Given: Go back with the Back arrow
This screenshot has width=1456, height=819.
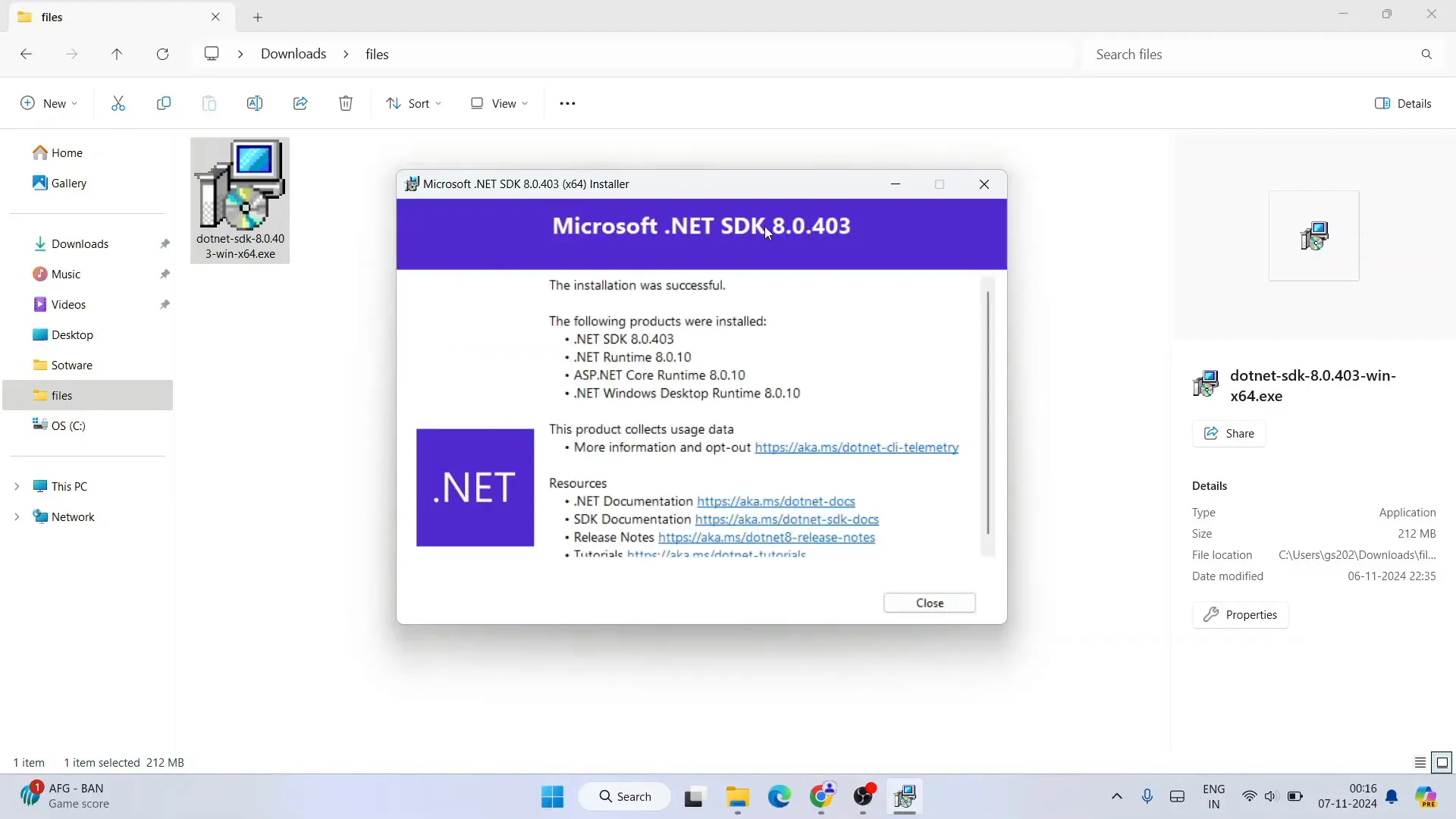Looking at the screenshot, I should 26,54.
